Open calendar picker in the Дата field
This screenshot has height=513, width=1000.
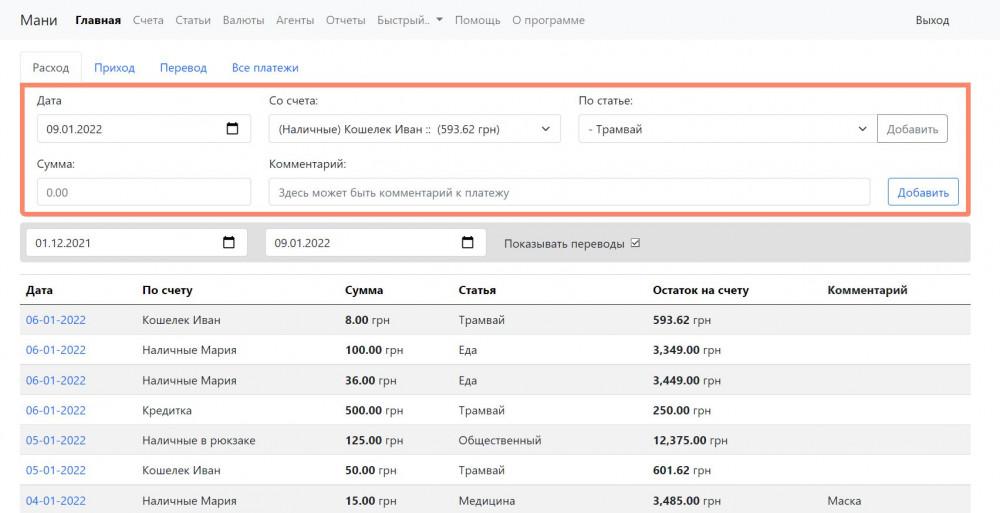pos(233,129)
